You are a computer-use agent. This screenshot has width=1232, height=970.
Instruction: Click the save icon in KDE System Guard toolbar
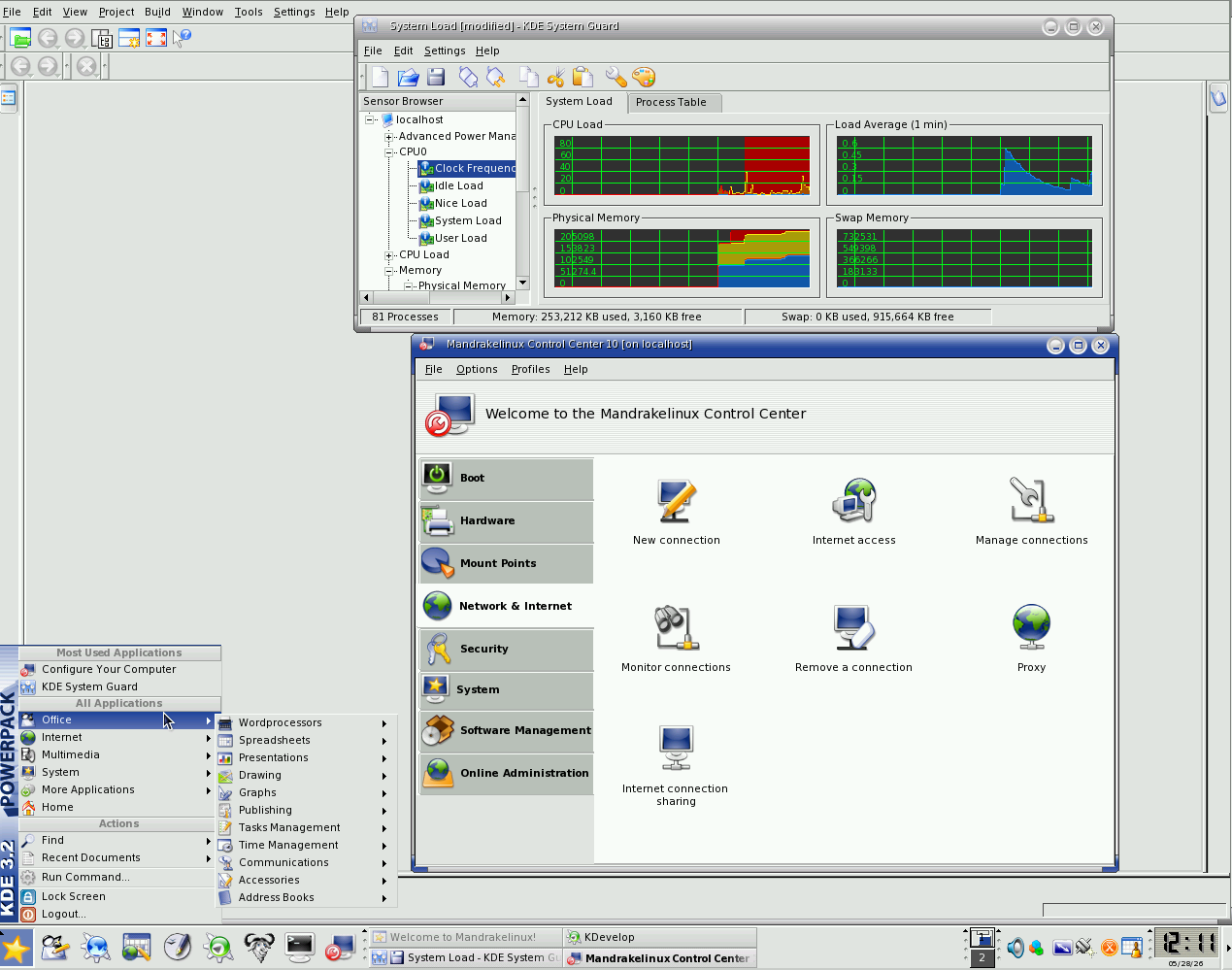pos(436,77)
